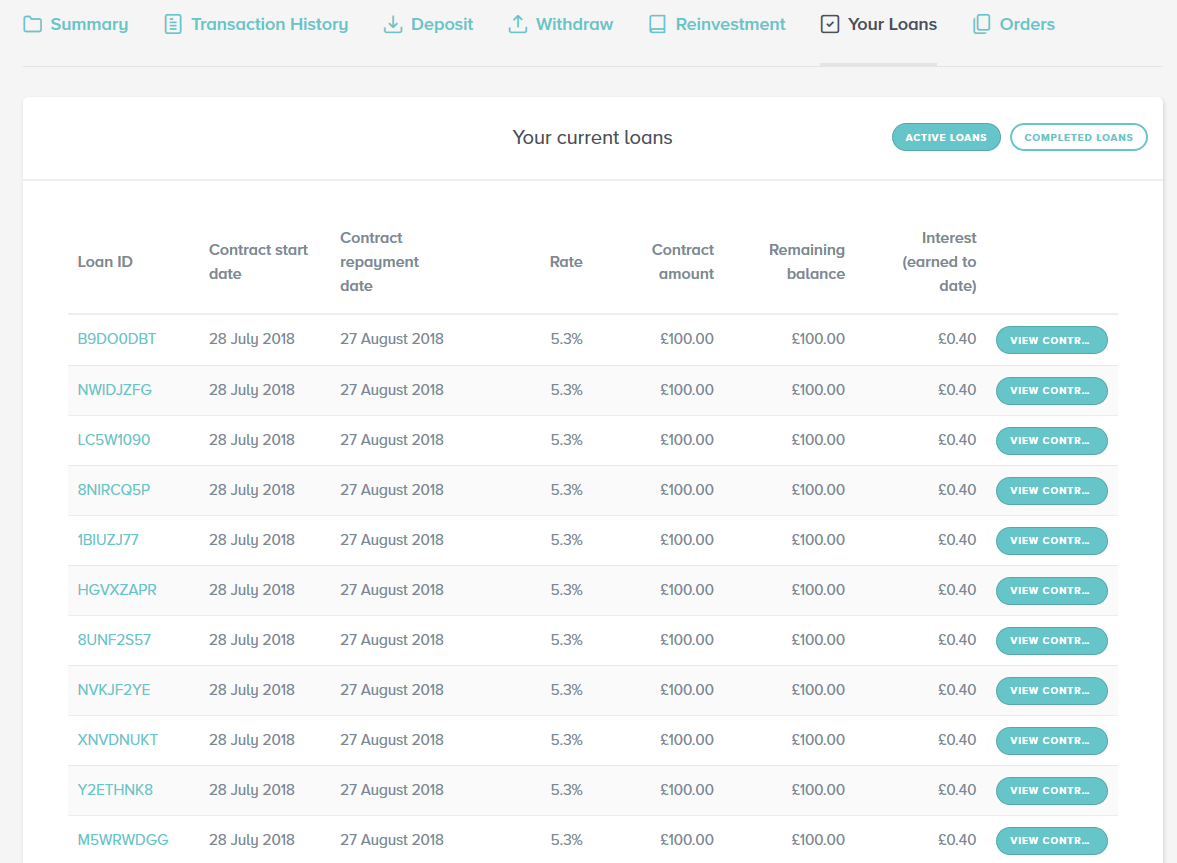View contract for loan LC5W1090
This screenshot has width=1177, height=863.
pyautogui.click(x=1052, y=441)
